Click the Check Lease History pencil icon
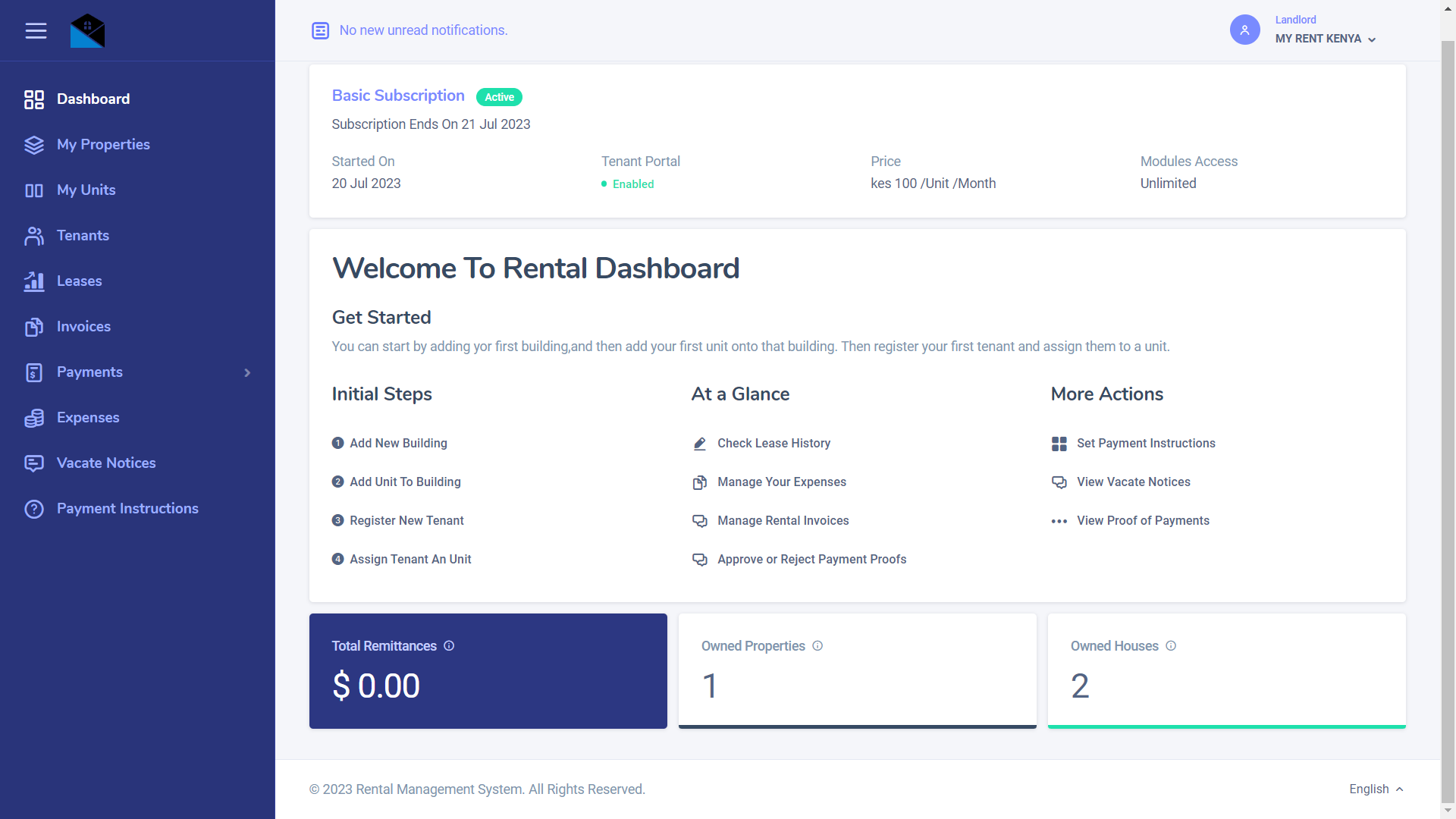The height and width of the screenshot is (819, 1456). click(700, 444)
